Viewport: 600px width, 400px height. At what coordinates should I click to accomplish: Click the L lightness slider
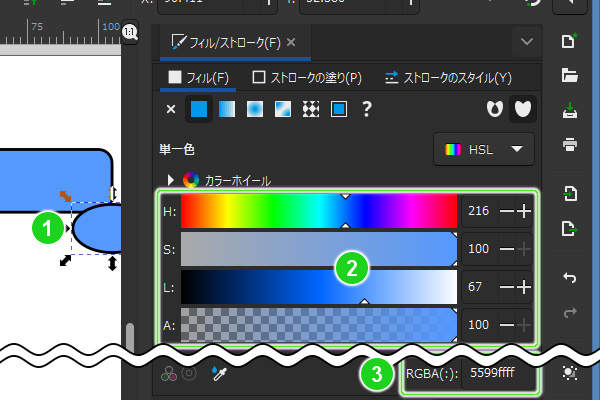tap(319, 287)
